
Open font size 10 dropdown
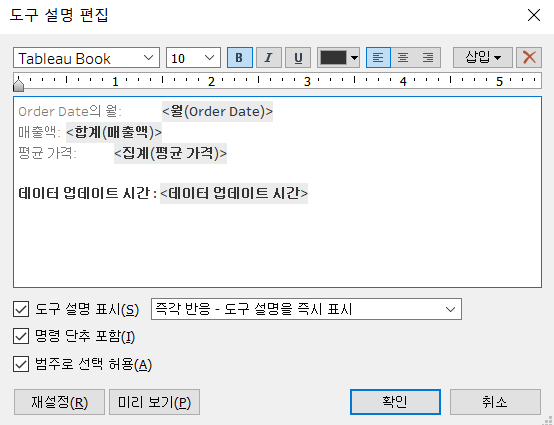(x=193, y=58)
